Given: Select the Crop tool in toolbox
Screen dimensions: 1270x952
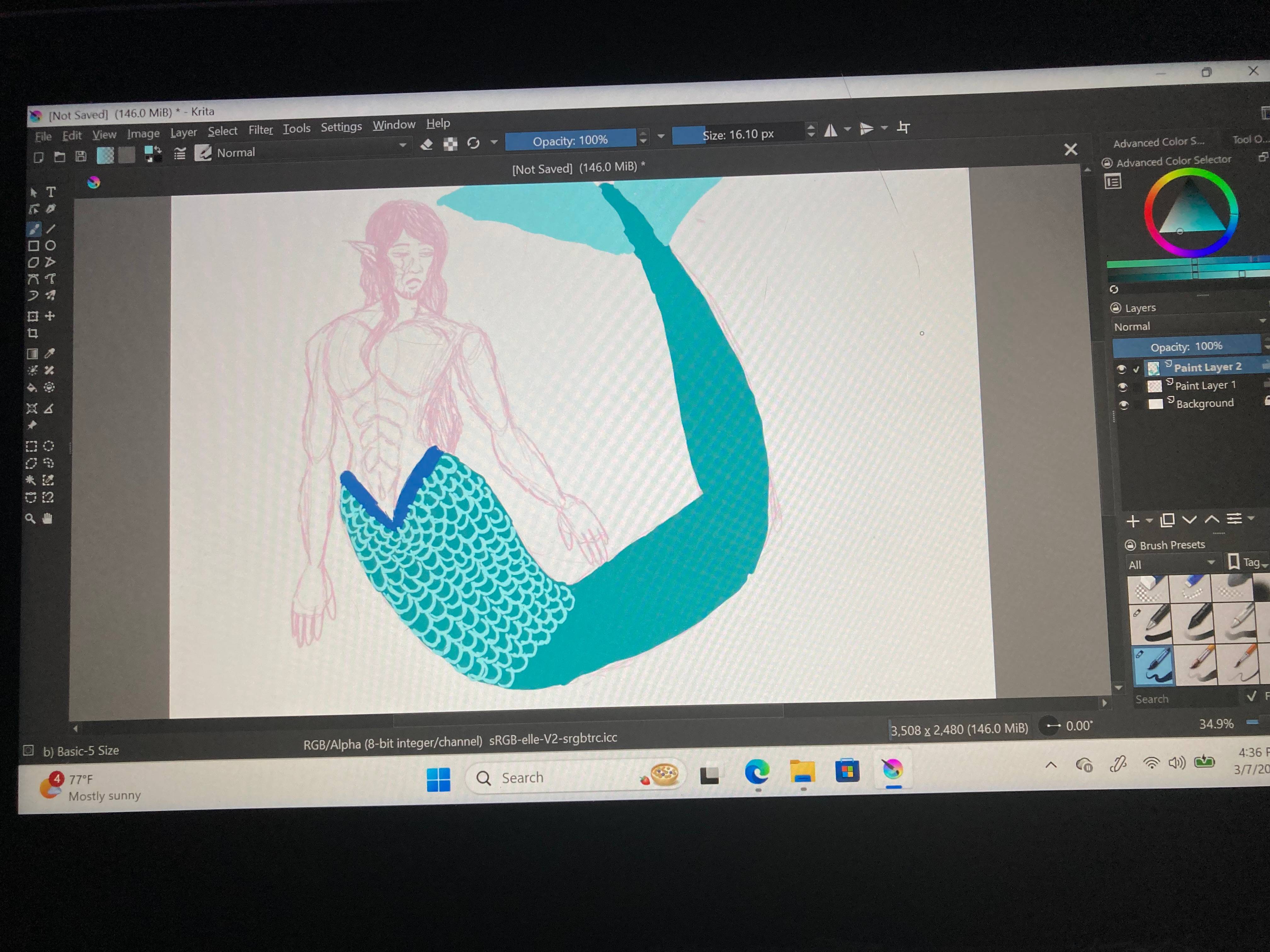Looking at the screenshot, I should click(33, 333).
